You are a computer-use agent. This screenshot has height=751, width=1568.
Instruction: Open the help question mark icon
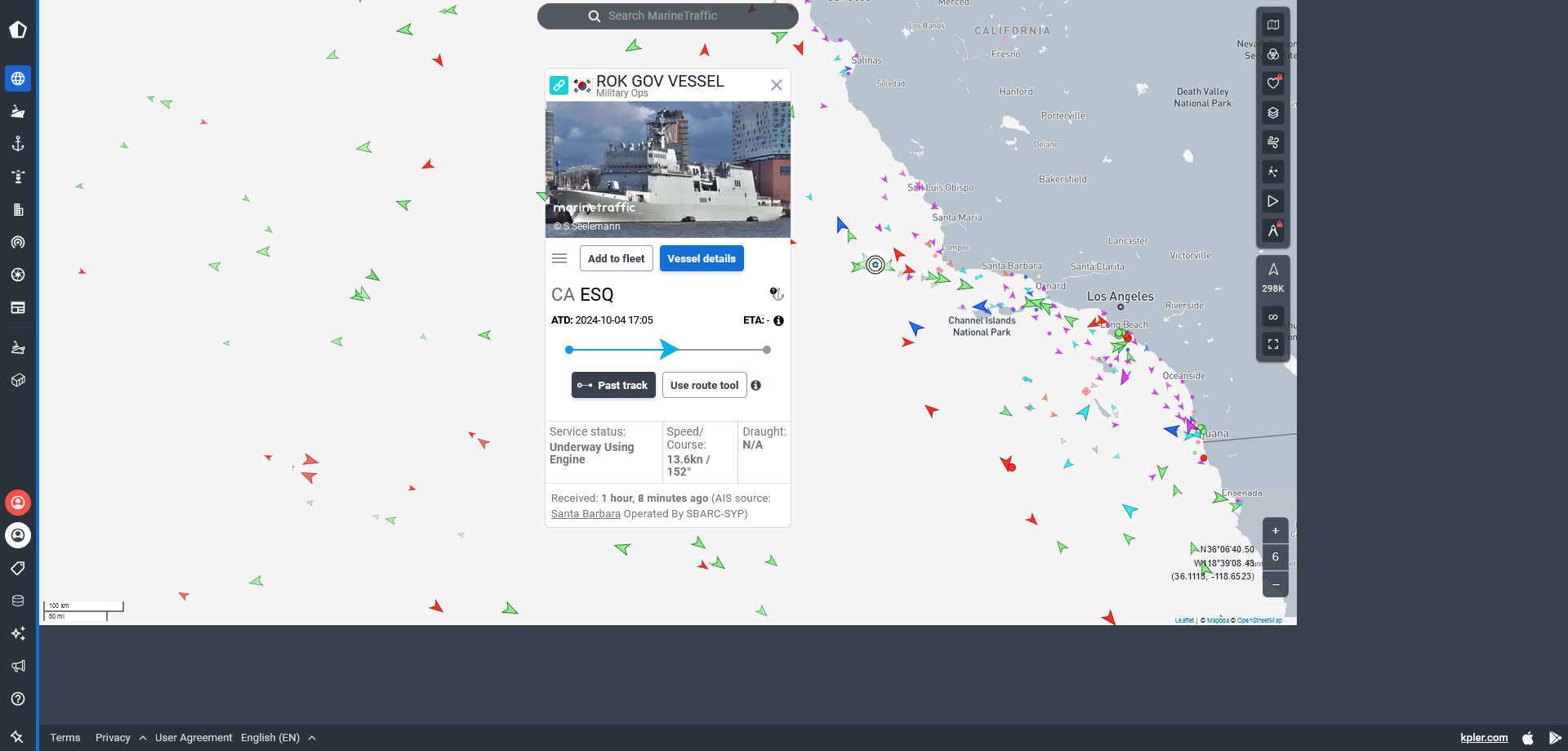tap(18, 698)
